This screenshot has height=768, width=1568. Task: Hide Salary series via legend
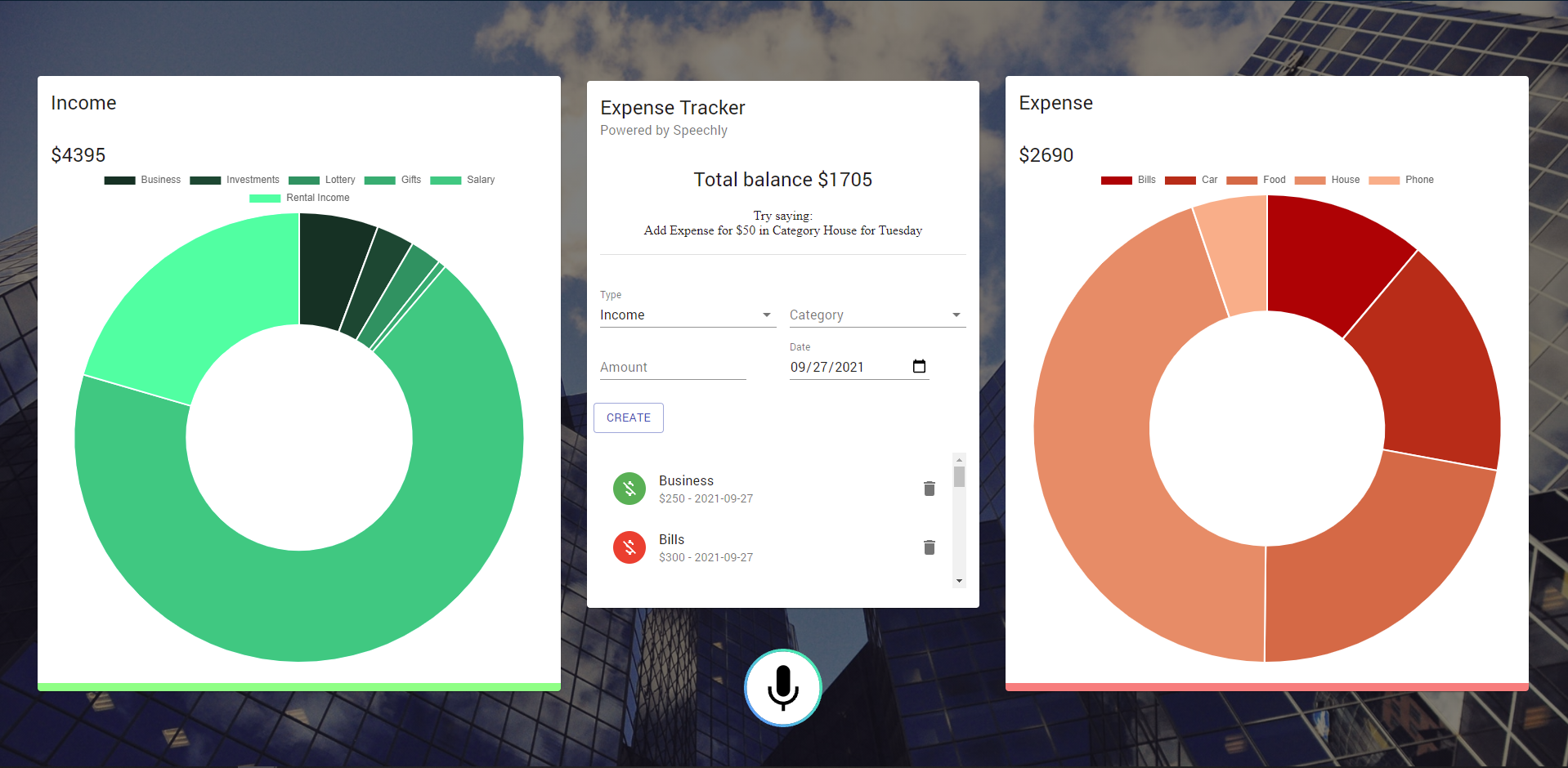point(463,180)
